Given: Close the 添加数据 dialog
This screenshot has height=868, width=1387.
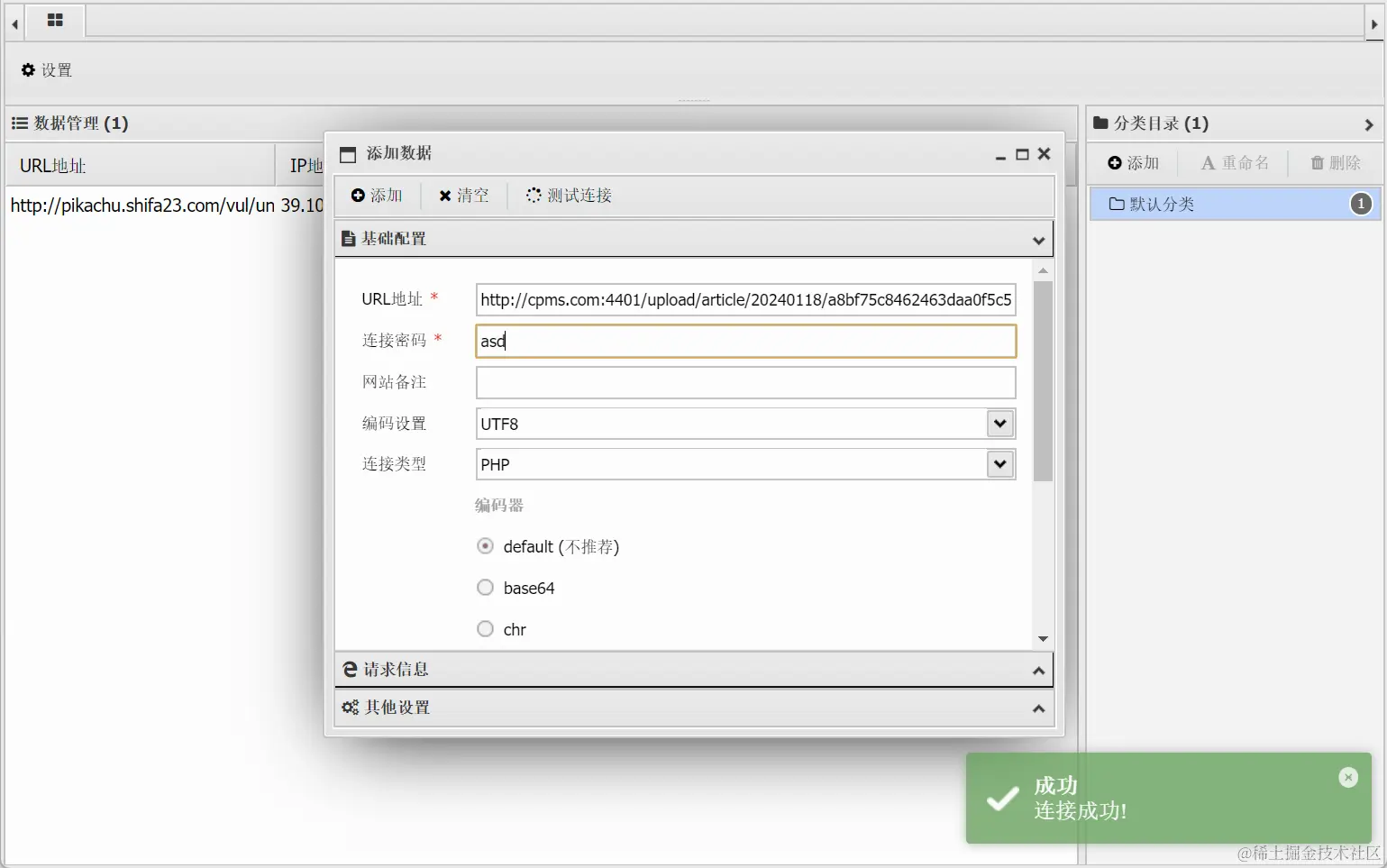Looking at the screenshot, I should coord(1045,154).
